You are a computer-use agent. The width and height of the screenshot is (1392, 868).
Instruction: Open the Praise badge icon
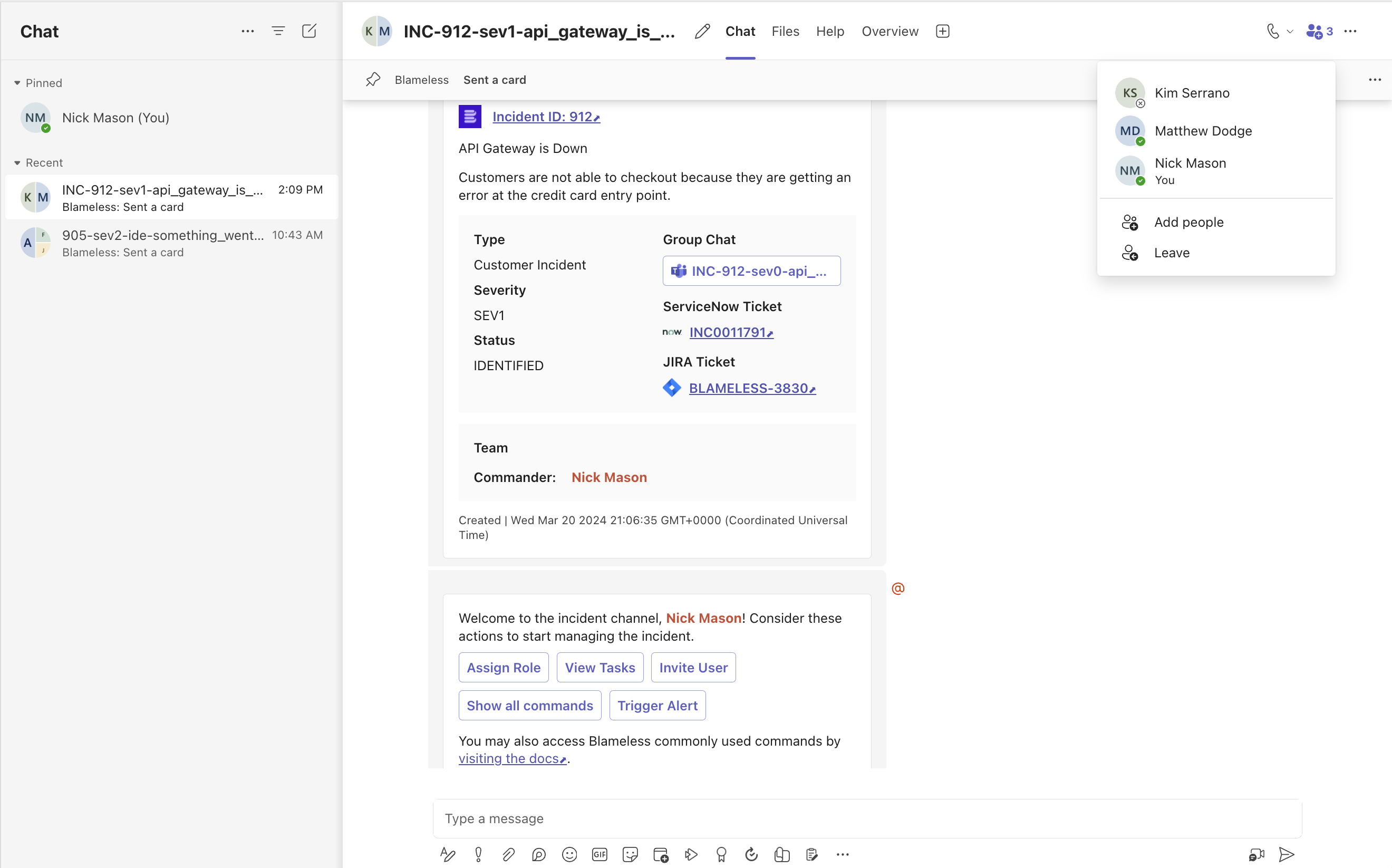click(721, 854)
